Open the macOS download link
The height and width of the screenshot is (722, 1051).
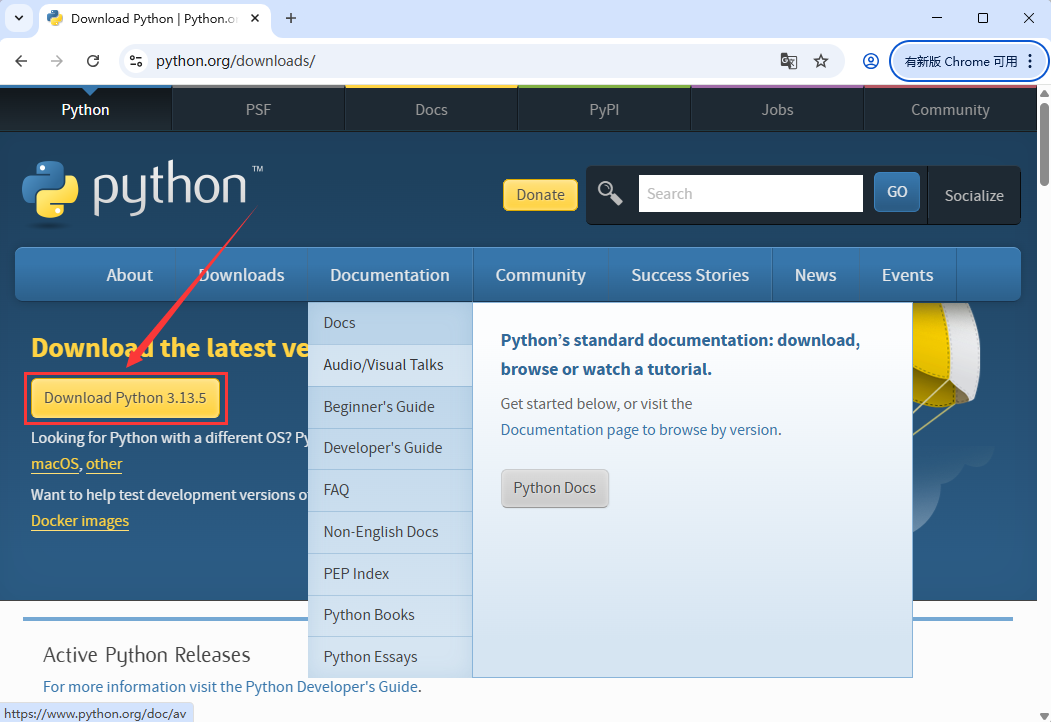[x=55, y=464]
